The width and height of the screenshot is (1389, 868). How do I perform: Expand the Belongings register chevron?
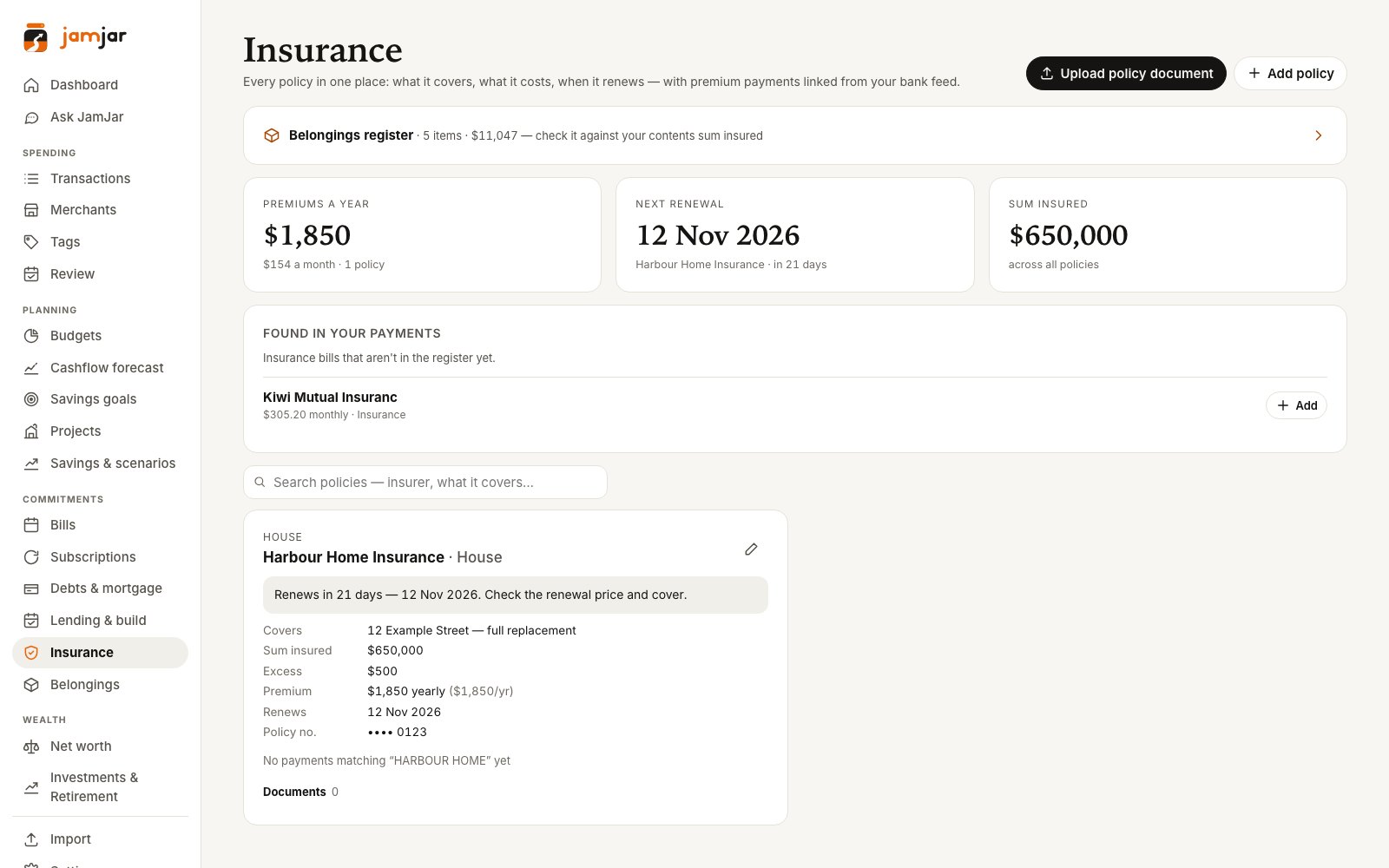tap(1318, 135)
